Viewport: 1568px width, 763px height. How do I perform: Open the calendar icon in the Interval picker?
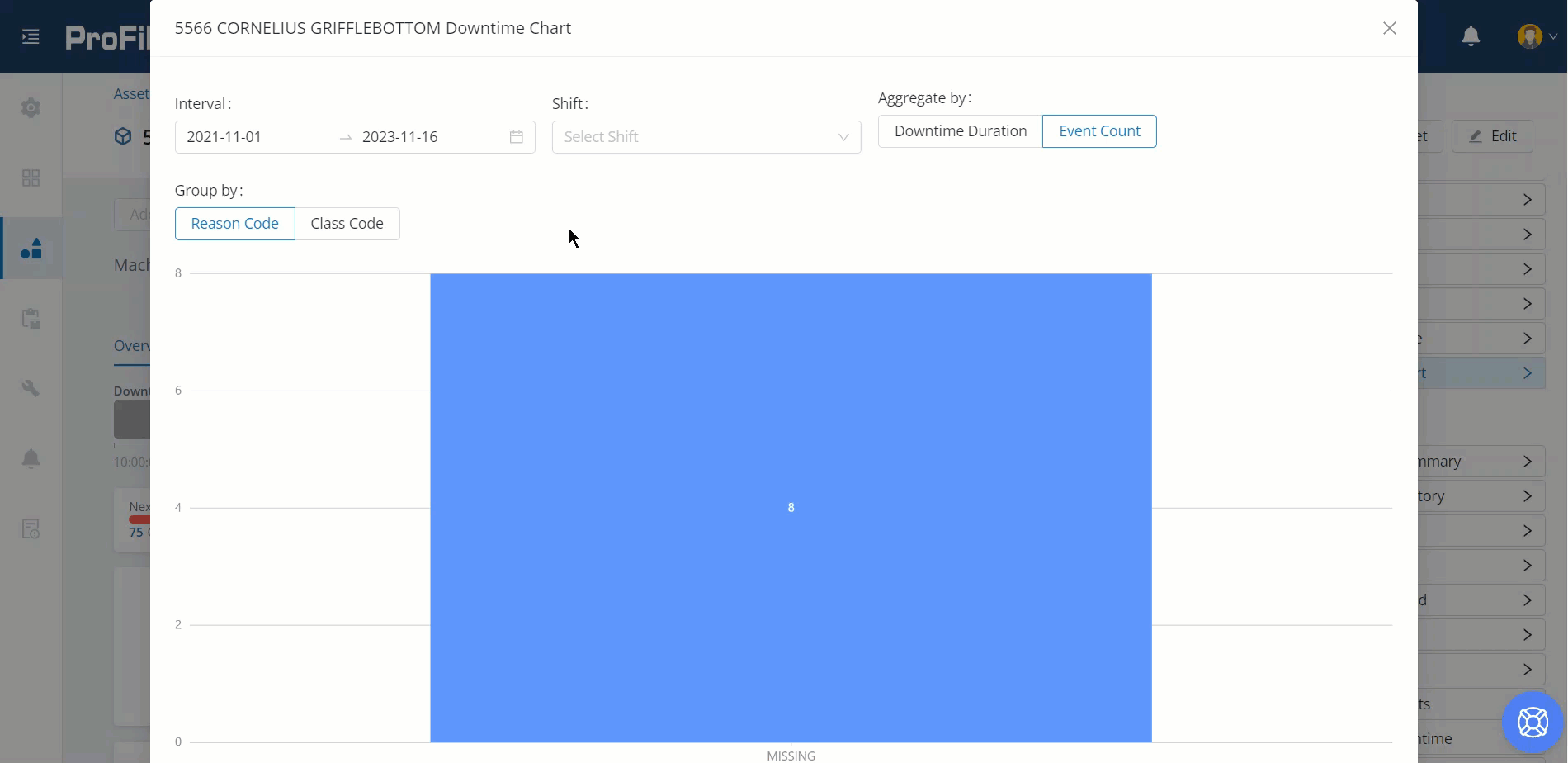(516, 137)
